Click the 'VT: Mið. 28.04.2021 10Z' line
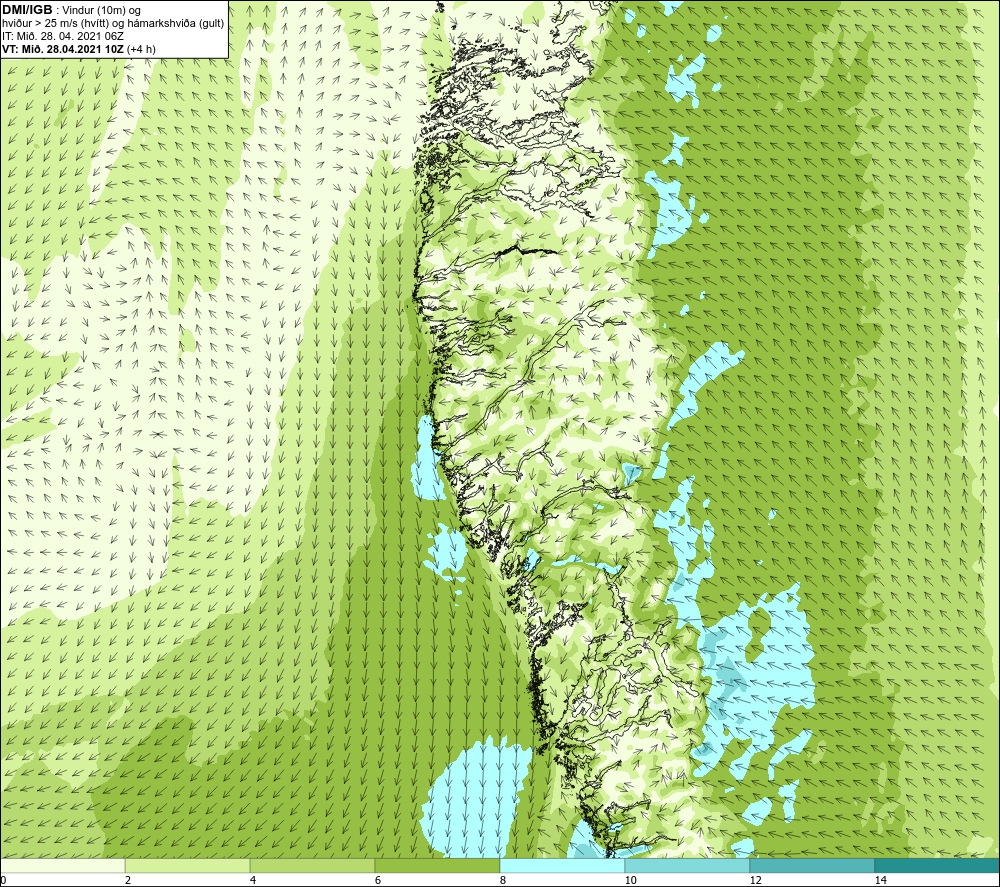Screen dimensions: 1000x887 click(x=63, y=49)
